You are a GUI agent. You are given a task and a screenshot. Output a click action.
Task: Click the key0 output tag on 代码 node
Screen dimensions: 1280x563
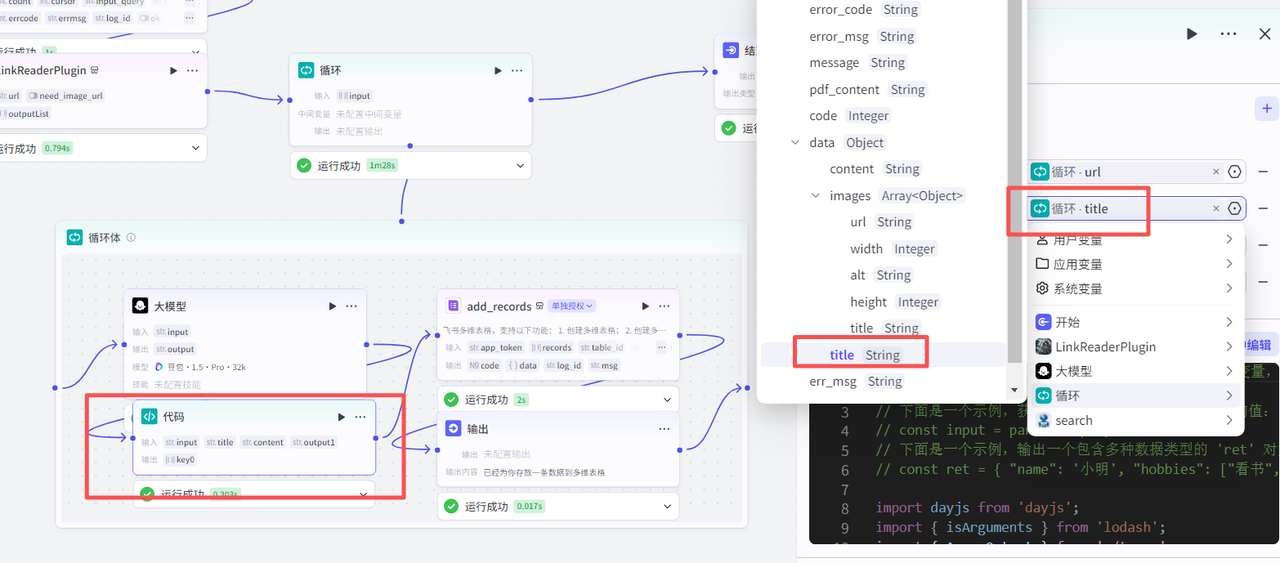(x=180, y=460)
